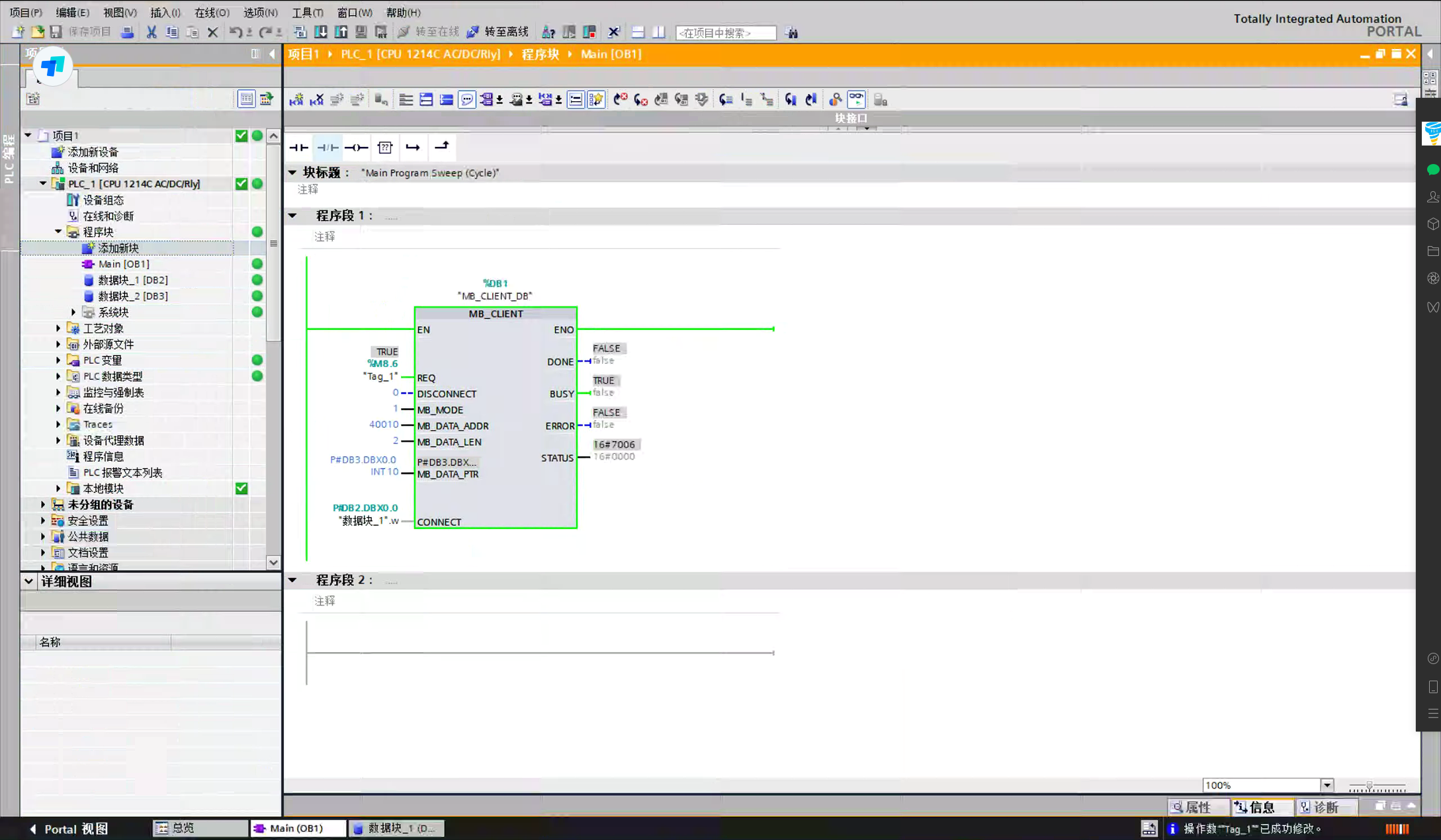Select 数据块_2 [DB3] in tree
Image resolution: width=1441 pixels, height=840 pixels.
tap(133, 296)
